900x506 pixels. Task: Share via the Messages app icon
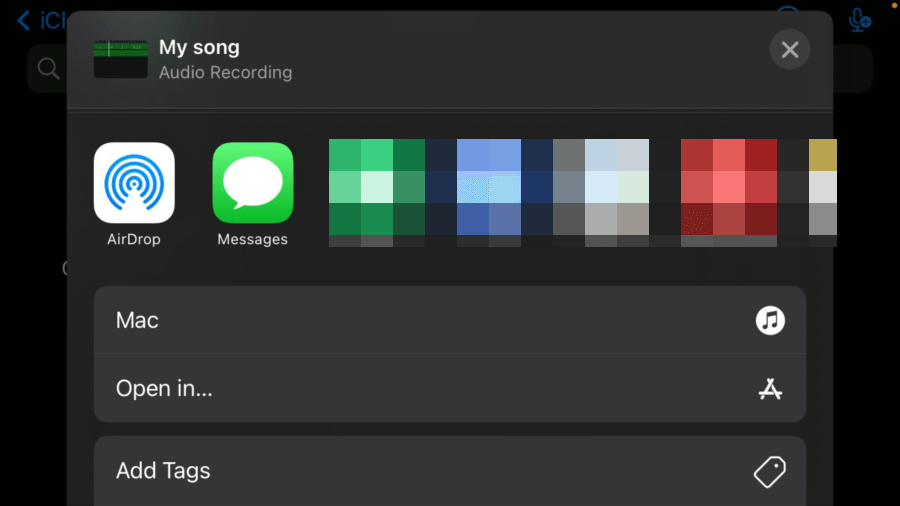pos(253,183)
